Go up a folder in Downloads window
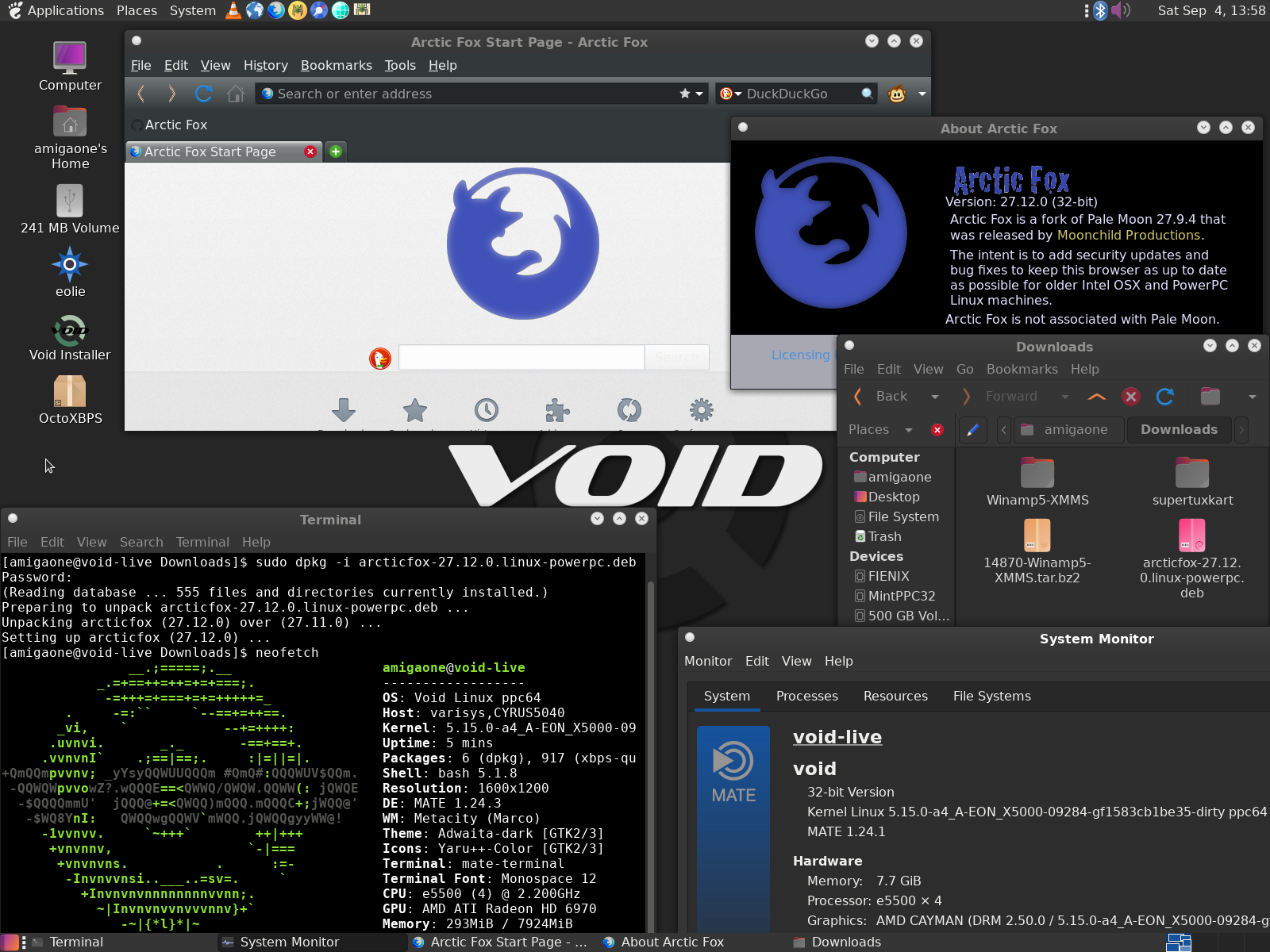 tap(1096, 396)
